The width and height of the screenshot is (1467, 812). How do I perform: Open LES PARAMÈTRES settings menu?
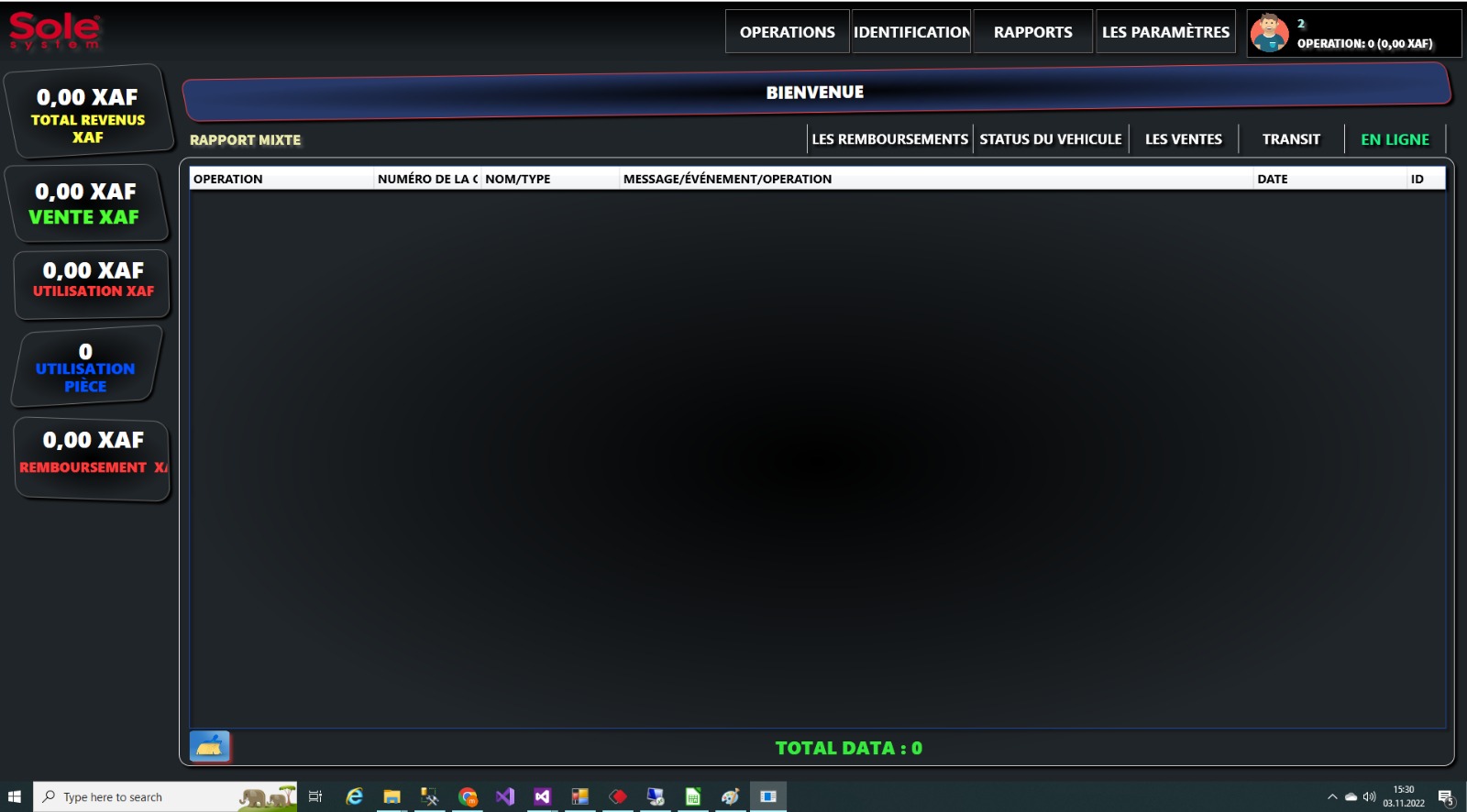pyautogui.click(x=1165, y=32)
